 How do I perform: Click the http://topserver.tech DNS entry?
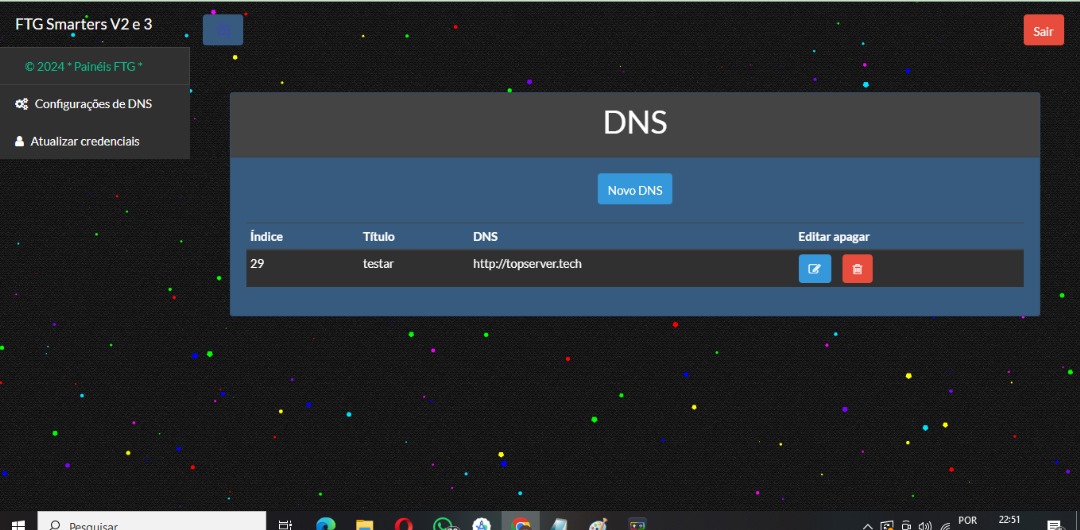pyautogui.click(x=527, y=264)
